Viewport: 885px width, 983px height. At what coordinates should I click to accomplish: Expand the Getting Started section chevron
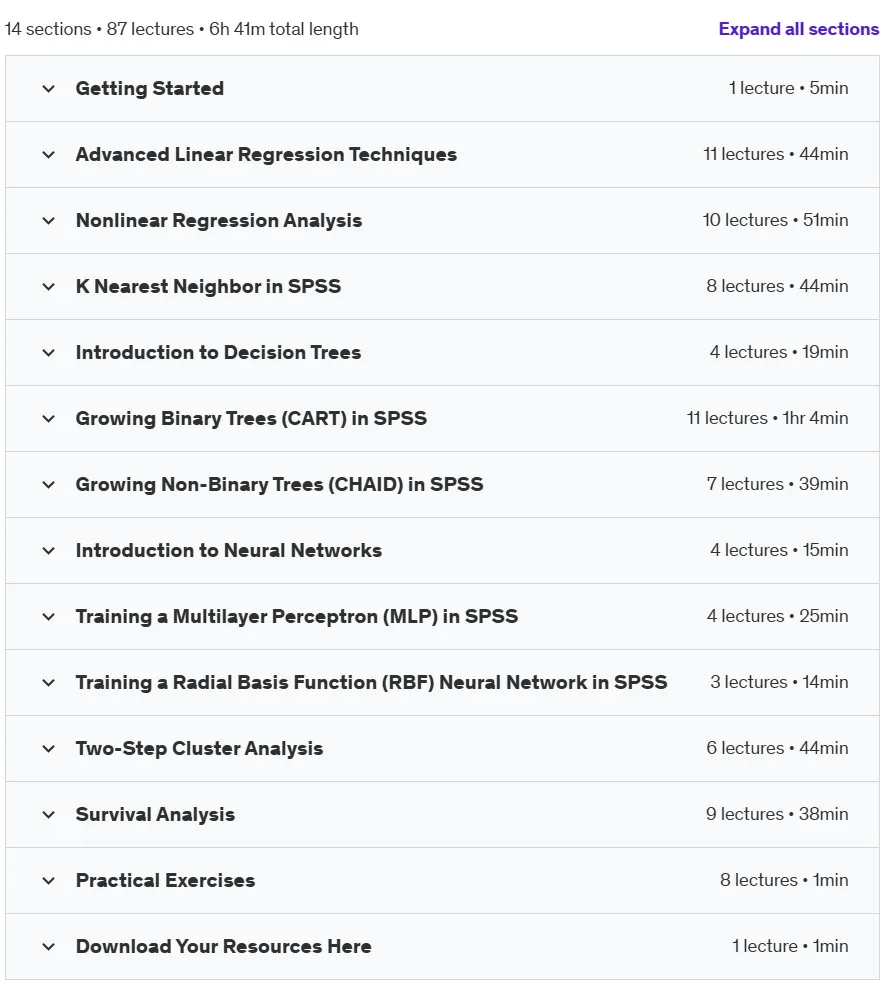click(x=48, y=89)
